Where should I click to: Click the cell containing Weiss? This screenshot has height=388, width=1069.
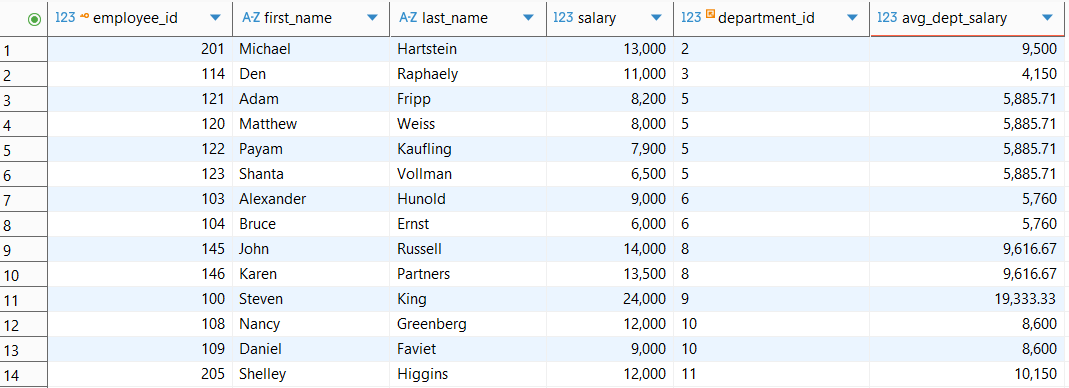pos(468,124)
